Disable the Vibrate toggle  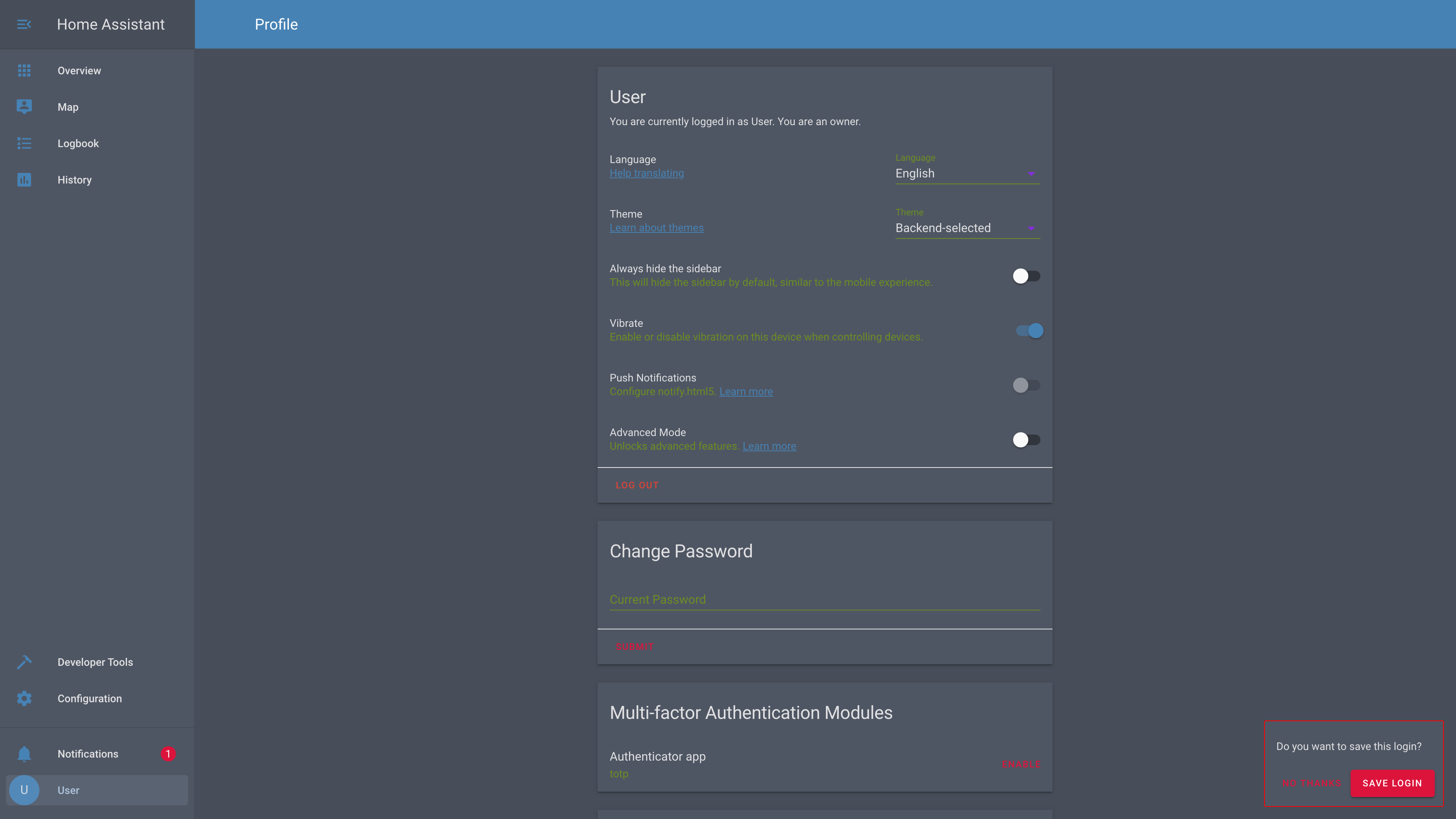1029,331
